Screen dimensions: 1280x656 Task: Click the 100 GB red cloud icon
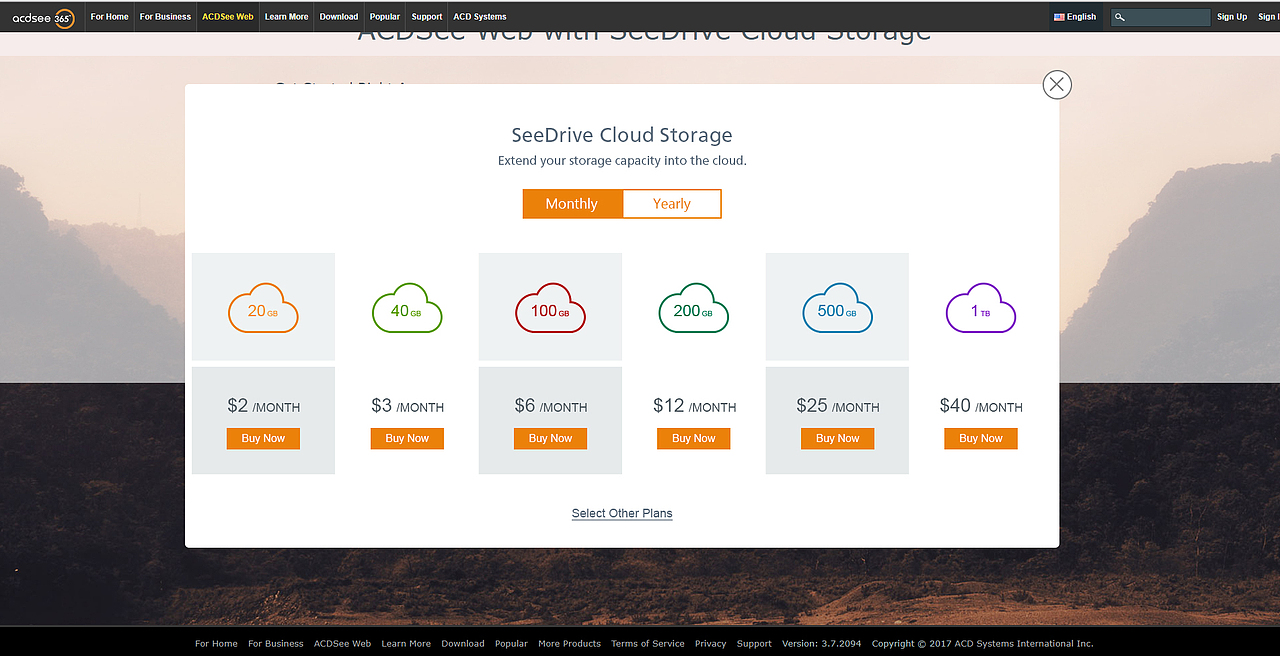coord(550,310)
